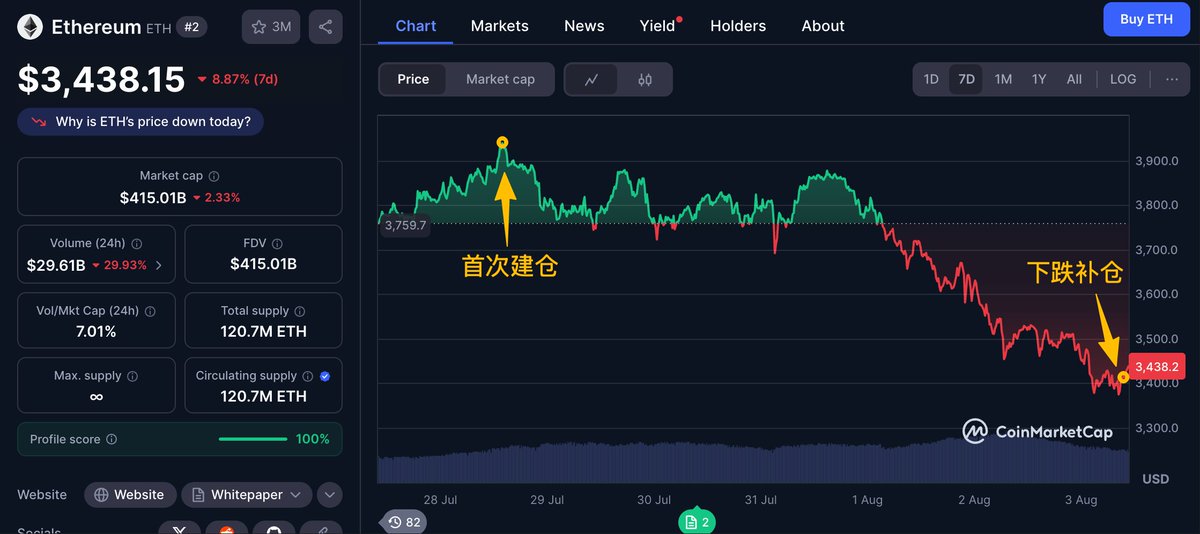Switch chart to line view icon
The image size is (1200, 534).
tap(592, 79)
